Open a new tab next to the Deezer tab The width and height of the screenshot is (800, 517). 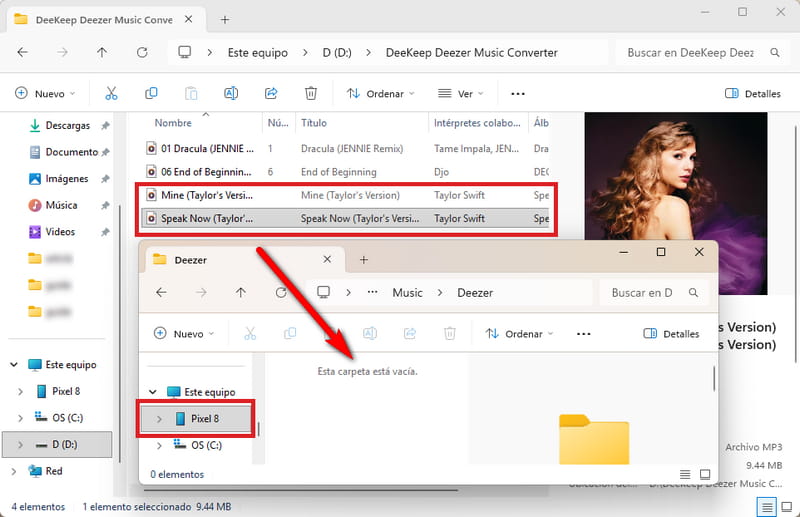point(364,260)
